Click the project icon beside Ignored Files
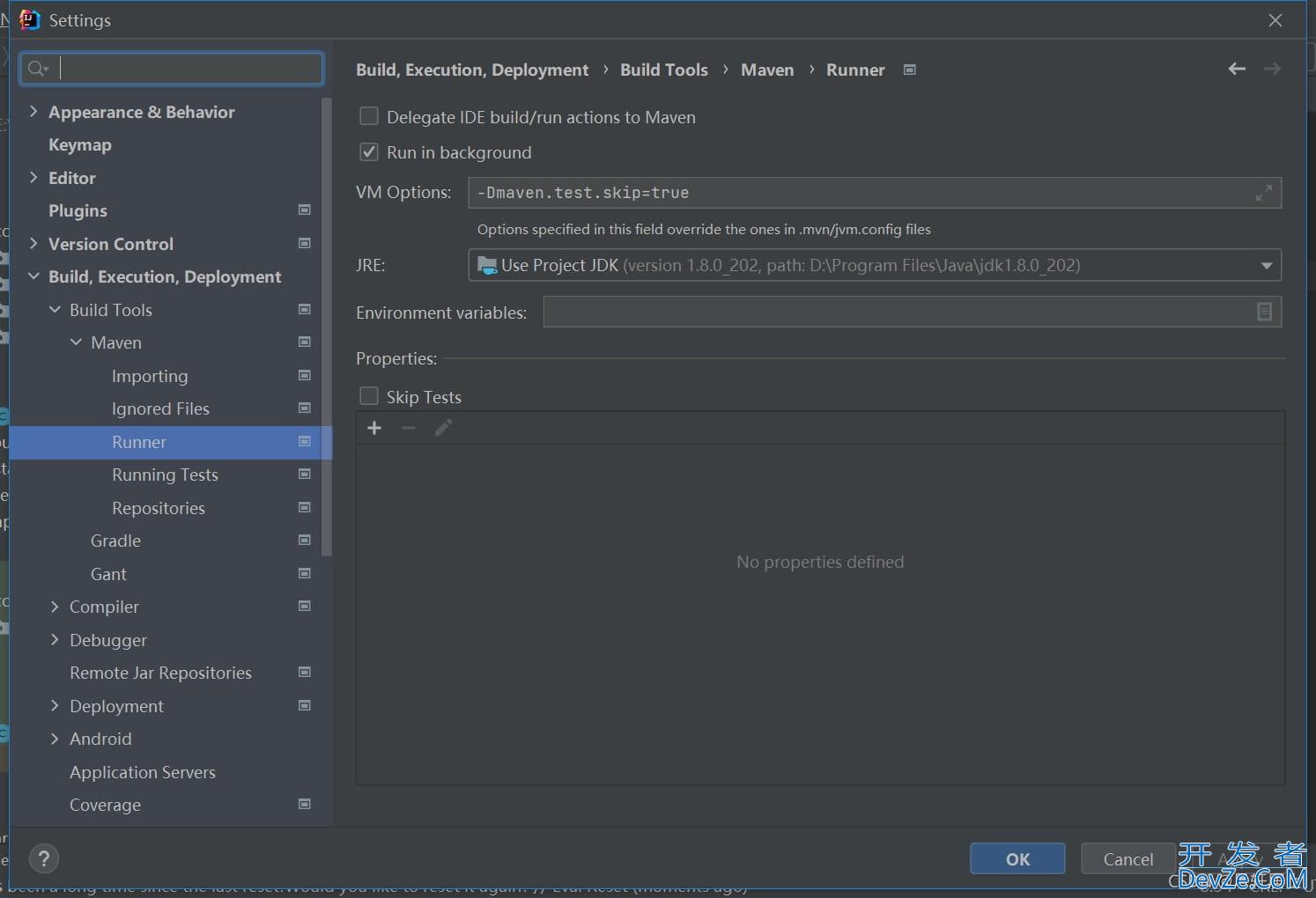1316x898 pixels. point(305,409)
